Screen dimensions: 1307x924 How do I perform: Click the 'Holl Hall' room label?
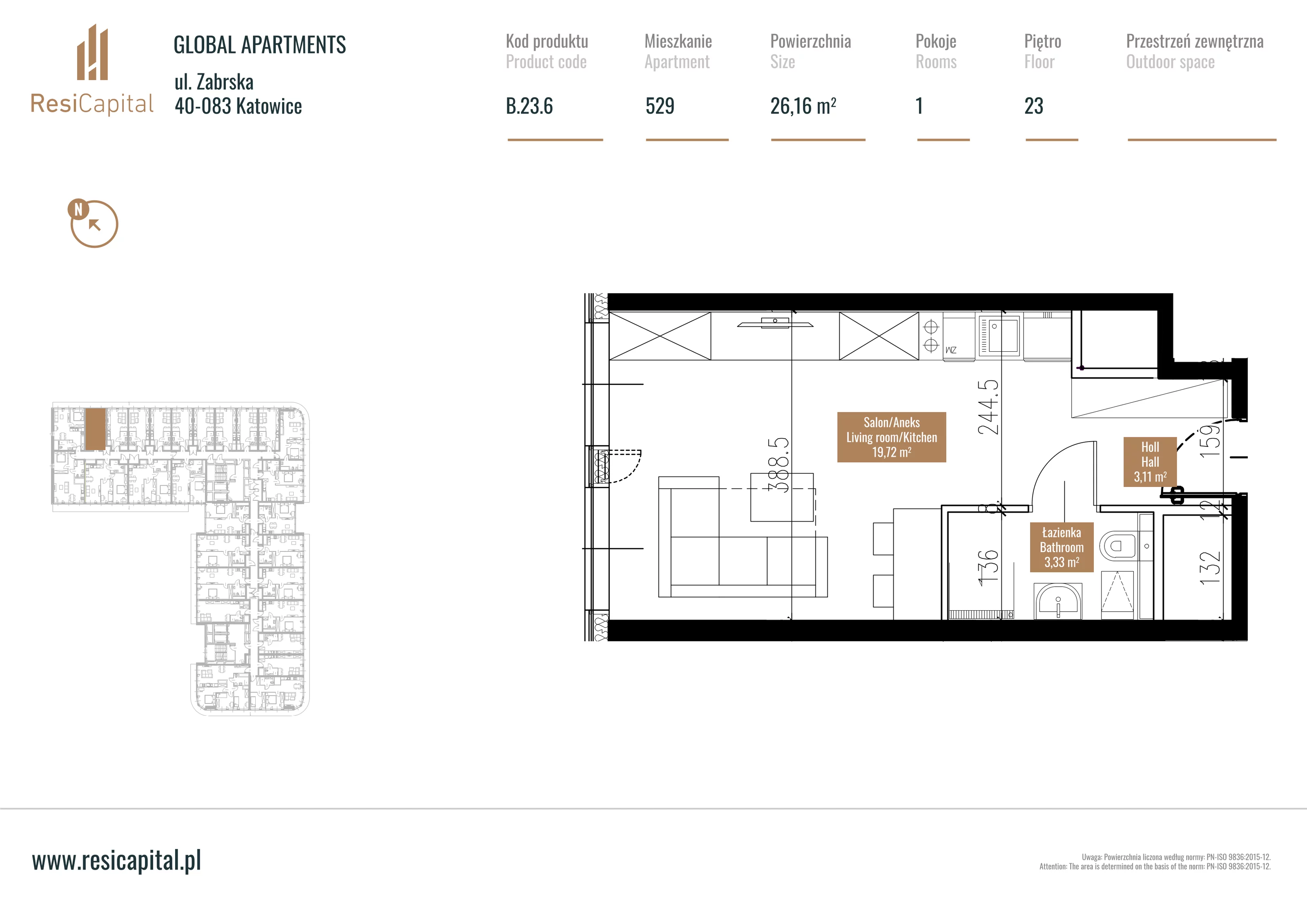pyautogui.click(x=1150, y=462)
